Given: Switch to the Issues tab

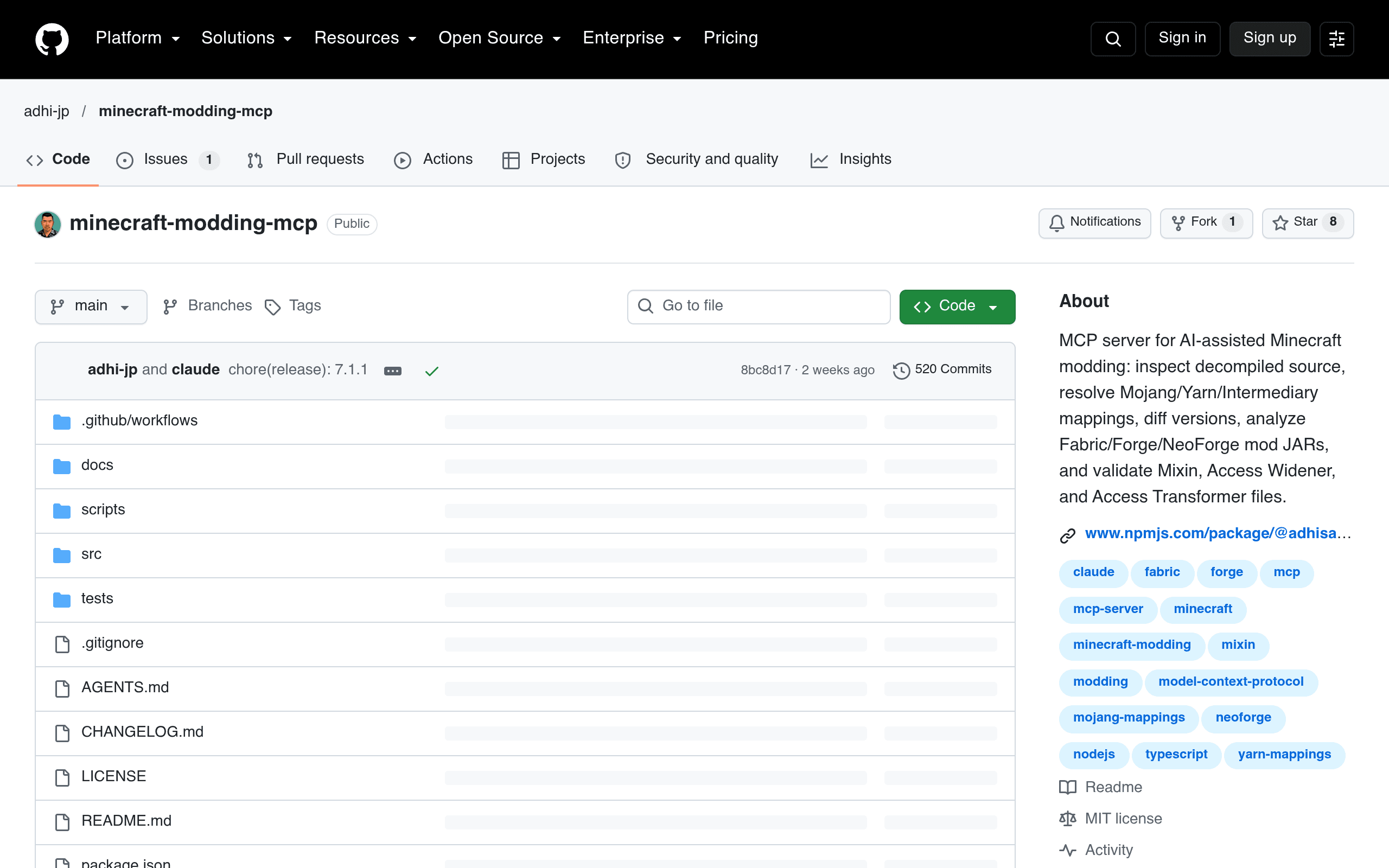Looking at the screenshot, I should [167, 159].
